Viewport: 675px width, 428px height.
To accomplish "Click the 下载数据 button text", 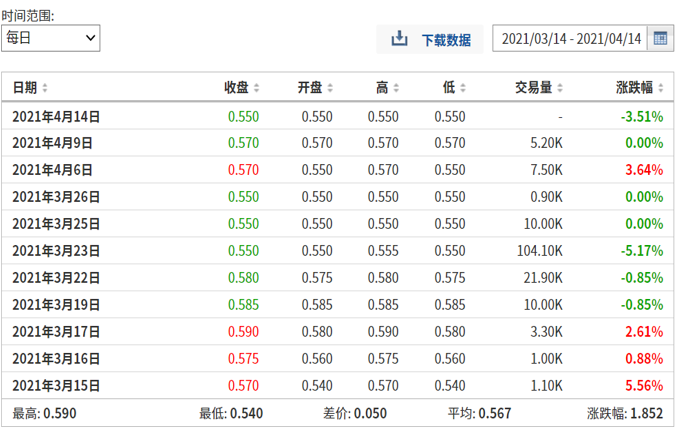I will (445, 40).
